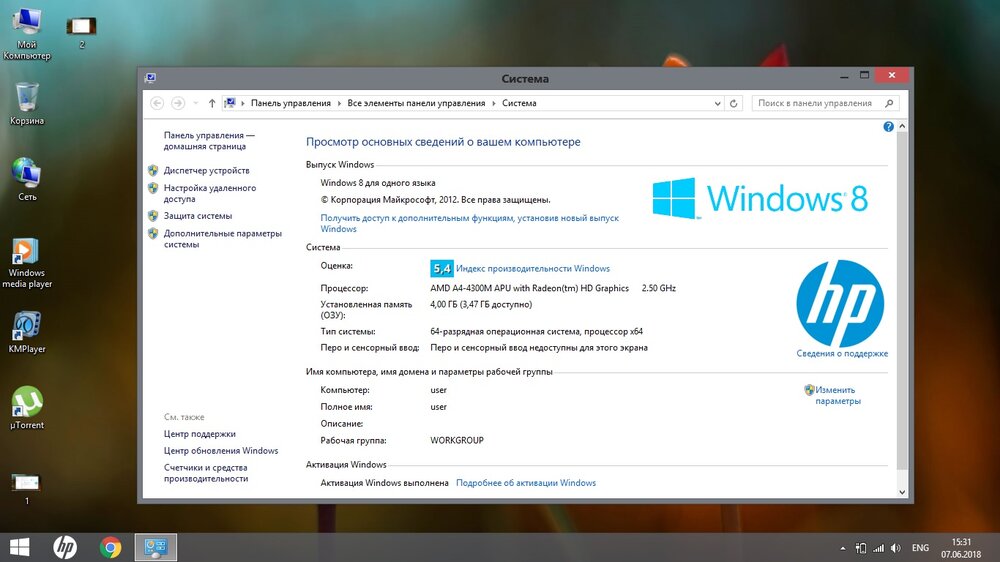This screenshot has width=1000, height=562.
Task: Click the System window taskbar button
Action: coord(156,547)
